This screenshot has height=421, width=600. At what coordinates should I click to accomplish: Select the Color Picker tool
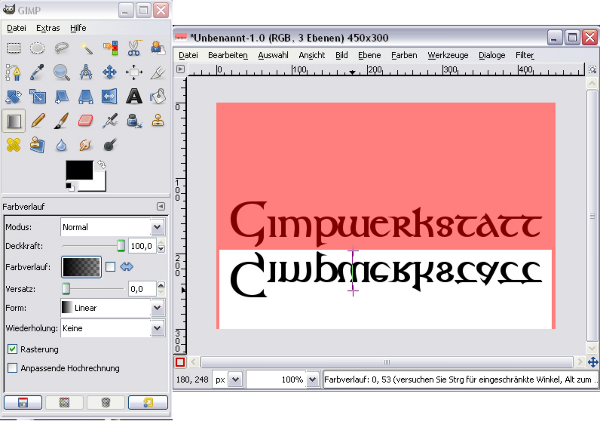click(38, 72)
